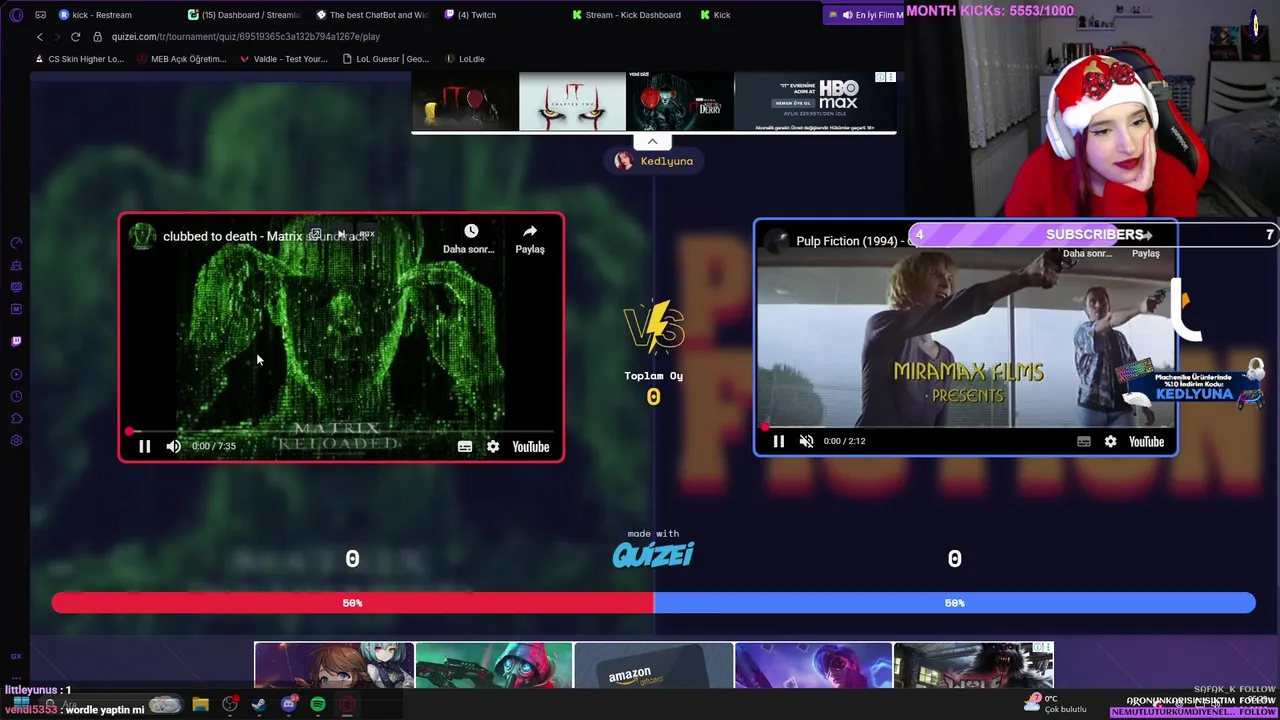Open the sidebar player icon
The height and width of the screenshot is (720, 1280).
coord(16,374)
